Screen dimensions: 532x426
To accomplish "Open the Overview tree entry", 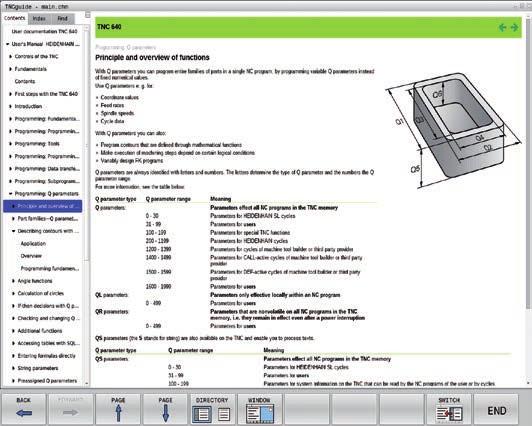I will [x=31, y=256].
